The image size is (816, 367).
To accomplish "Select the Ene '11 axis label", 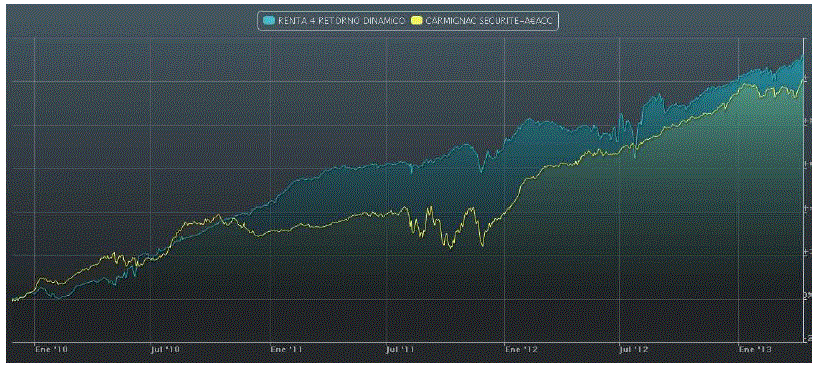I will (287, 350).
